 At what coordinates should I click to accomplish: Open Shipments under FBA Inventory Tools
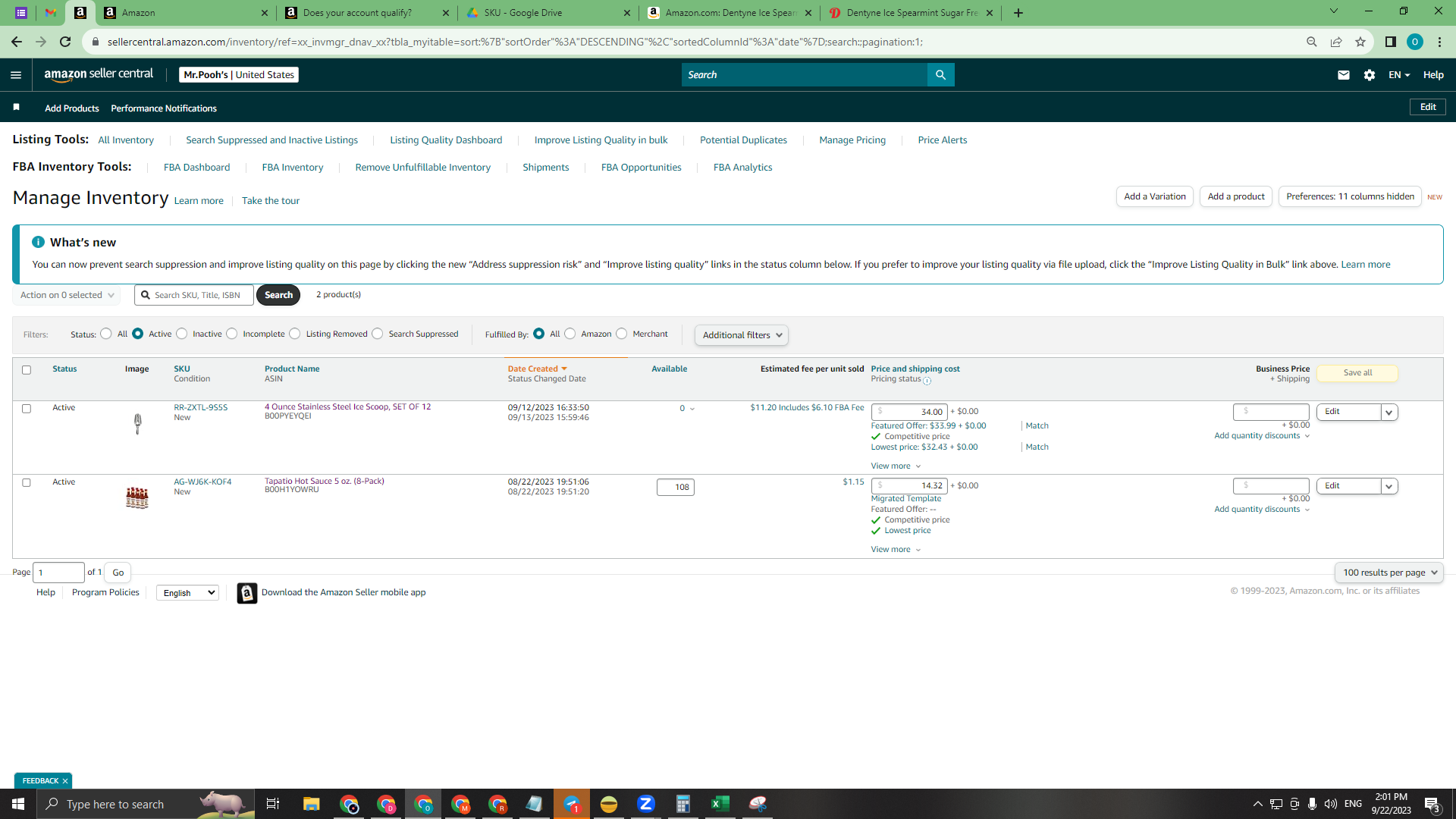545,167
